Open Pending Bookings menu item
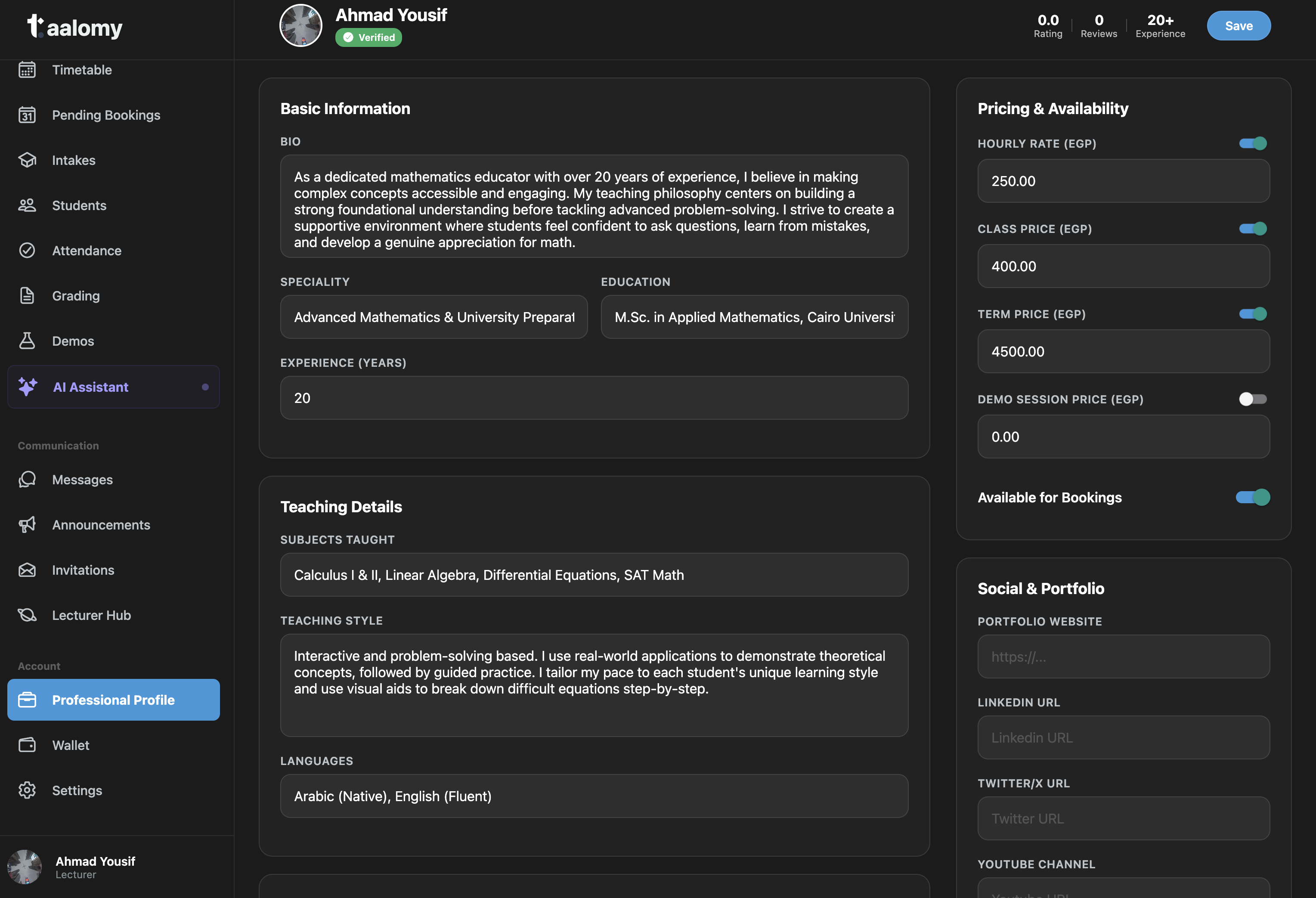This screenshot has width=1316, height=898. coord(113,115)
